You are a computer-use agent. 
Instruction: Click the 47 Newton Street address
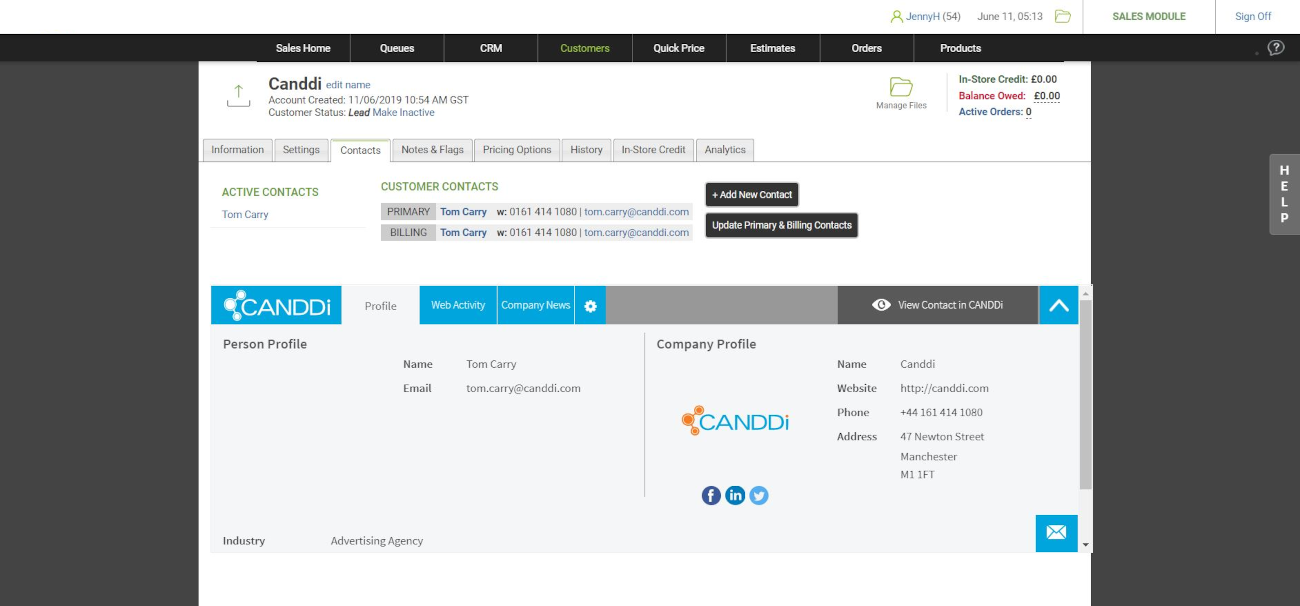(x=942, y=437)
